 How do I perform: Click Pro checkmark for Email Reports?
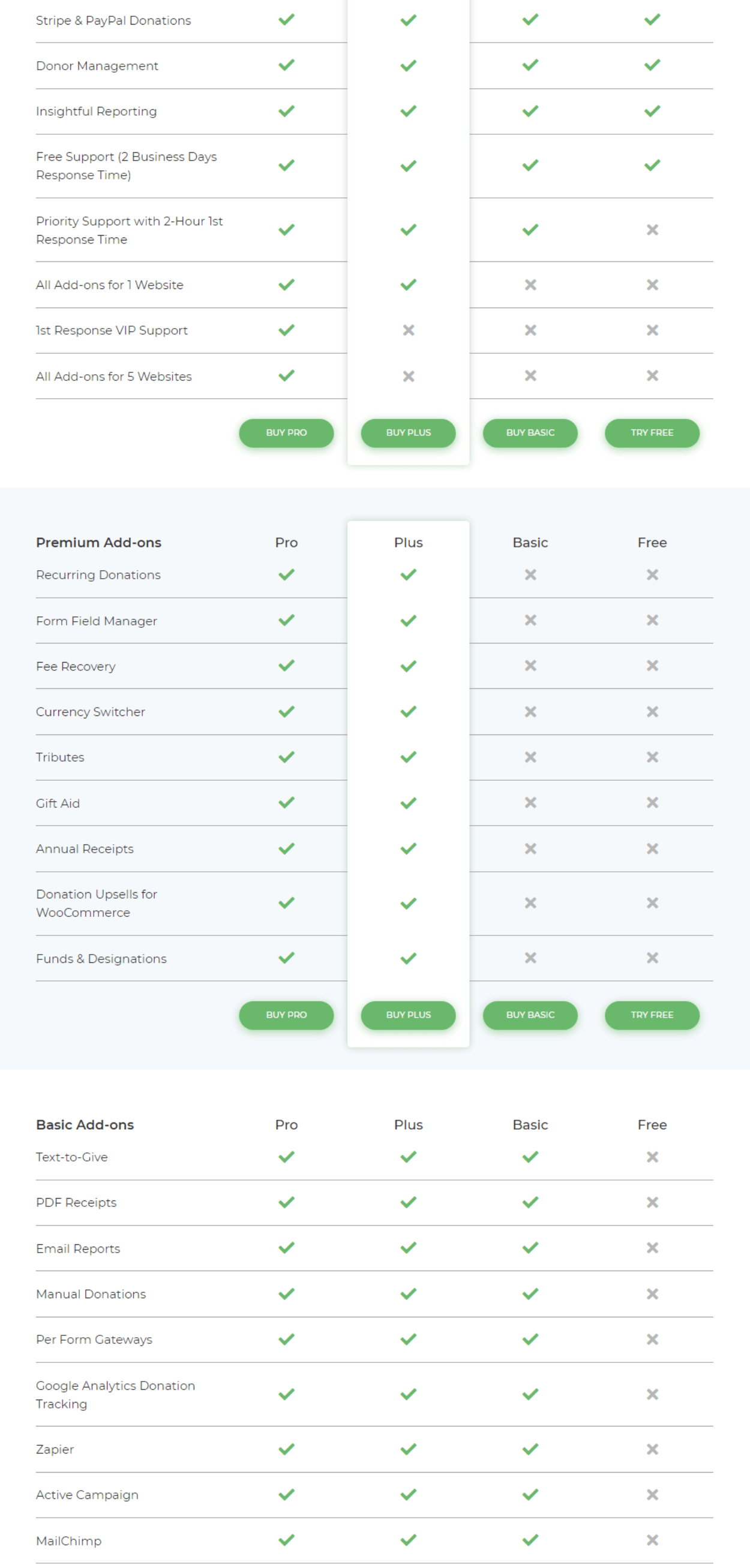(x=286, y=1247)
